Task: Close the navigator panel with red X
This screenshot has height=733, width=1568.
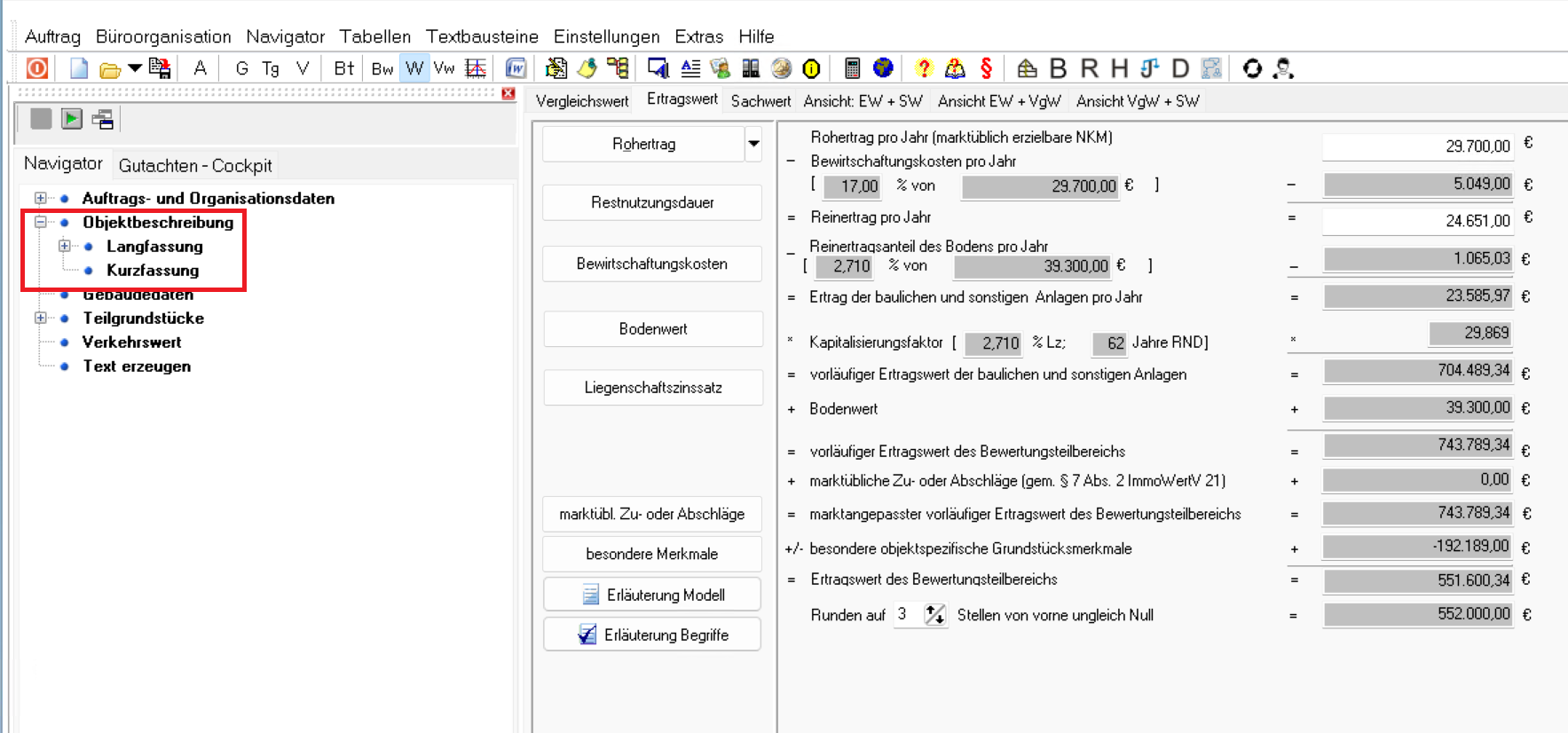Action: tap(508, 93)
